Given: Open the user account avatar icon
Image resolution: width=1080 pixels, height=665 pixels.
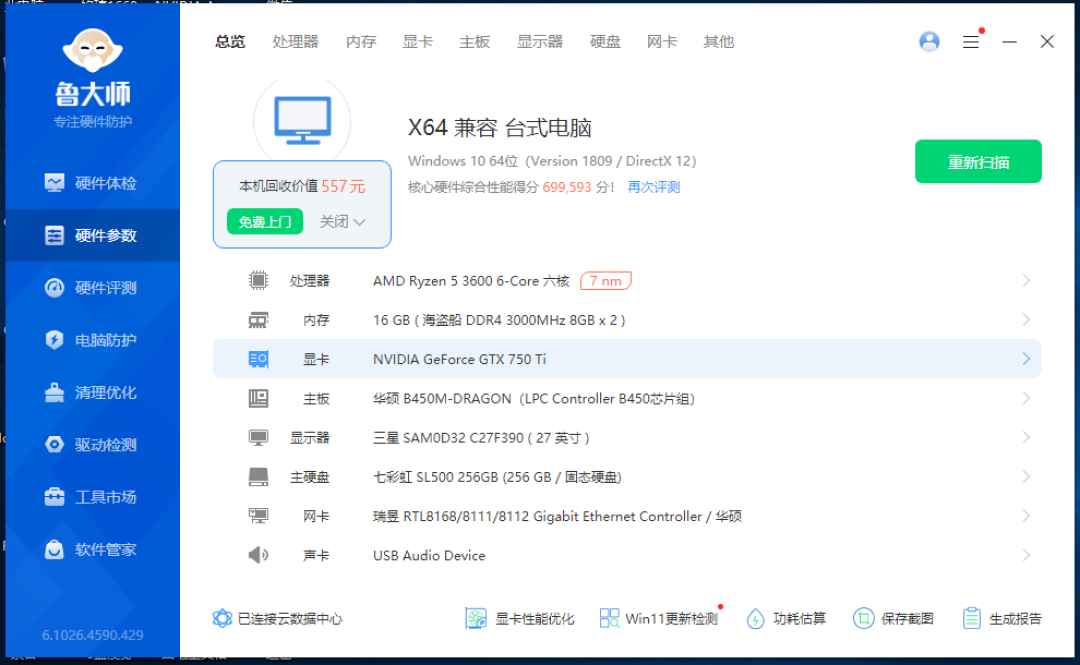Looking at the screenshot, I should pos(929,41).
